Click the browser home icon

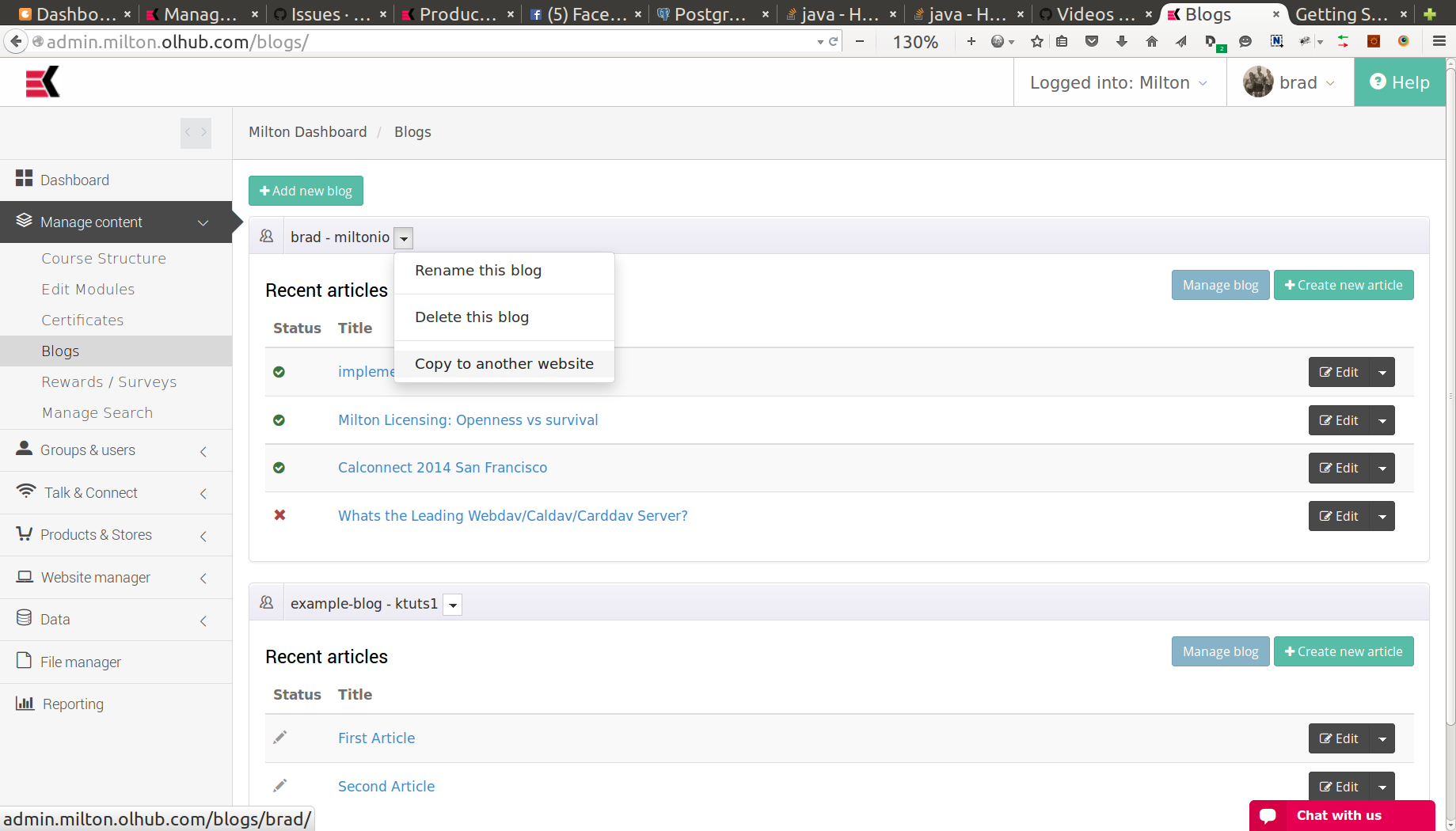click(1151, 41)
